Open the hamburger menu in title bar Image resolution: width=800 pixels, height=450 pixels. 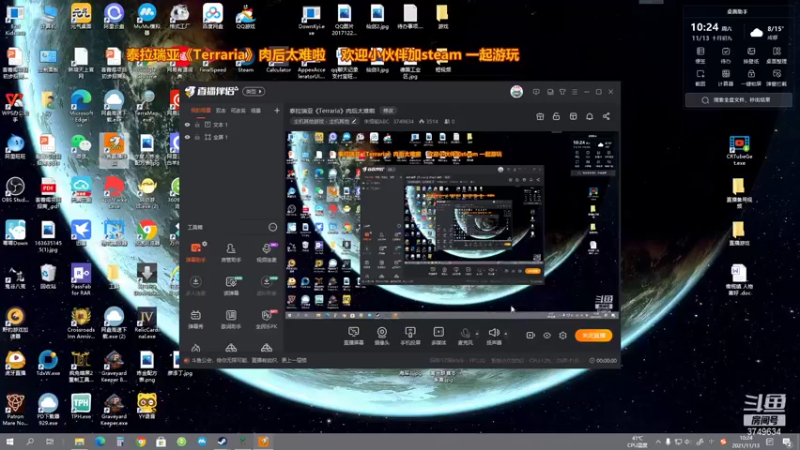(x=574, y=92)
